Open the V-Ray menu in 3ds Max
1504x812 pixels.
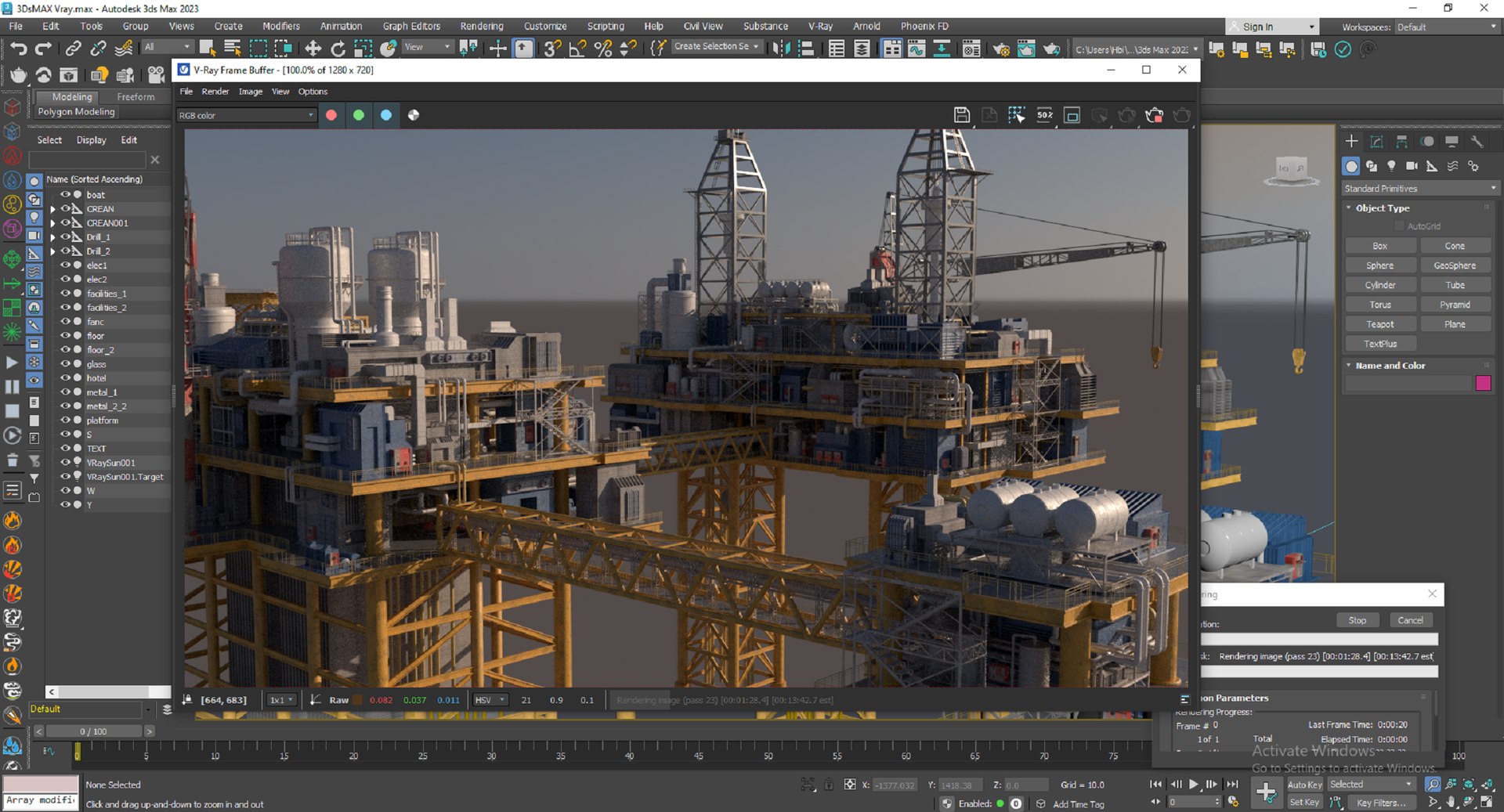click(x=820, y=26)
